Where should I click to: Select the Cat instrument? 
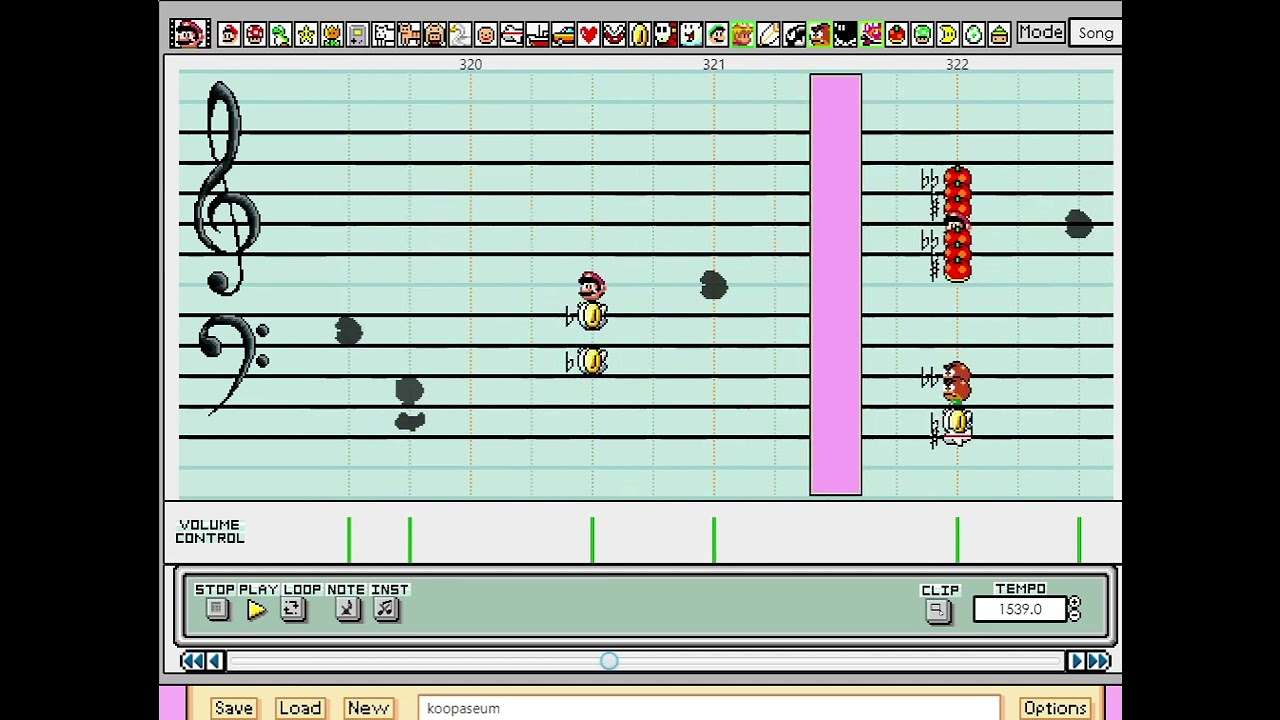[x=408, y=35]
